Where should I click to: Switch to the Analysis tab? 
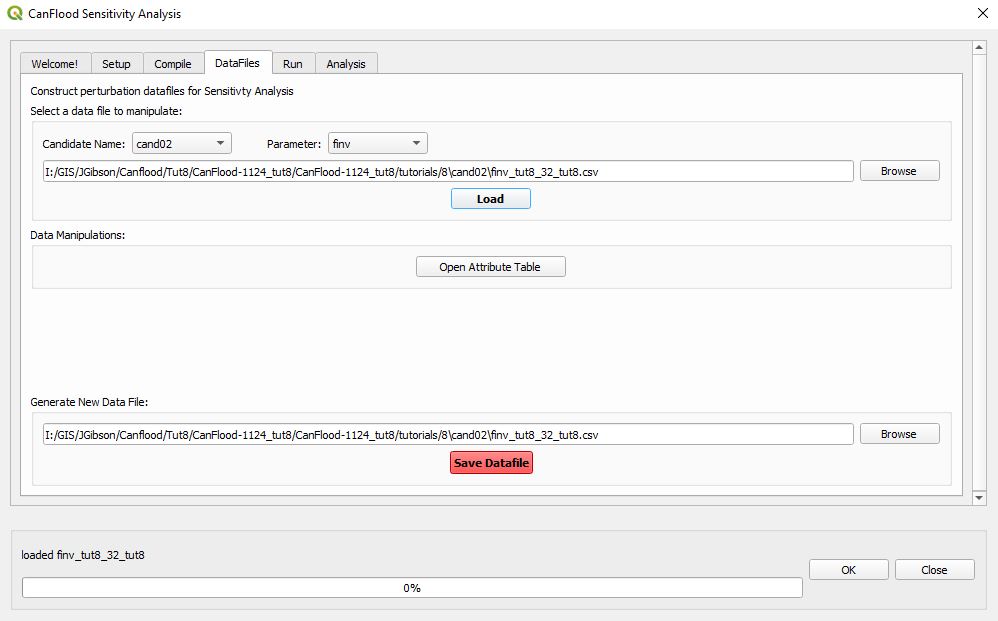point(346,64)
